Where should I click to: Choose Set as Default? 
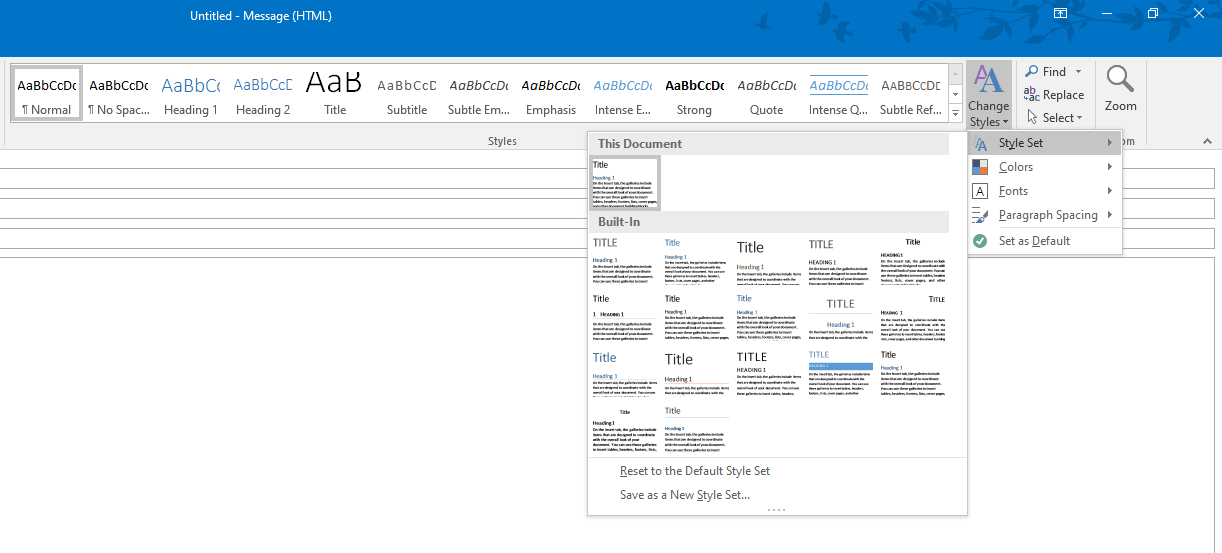[1044, 241]
